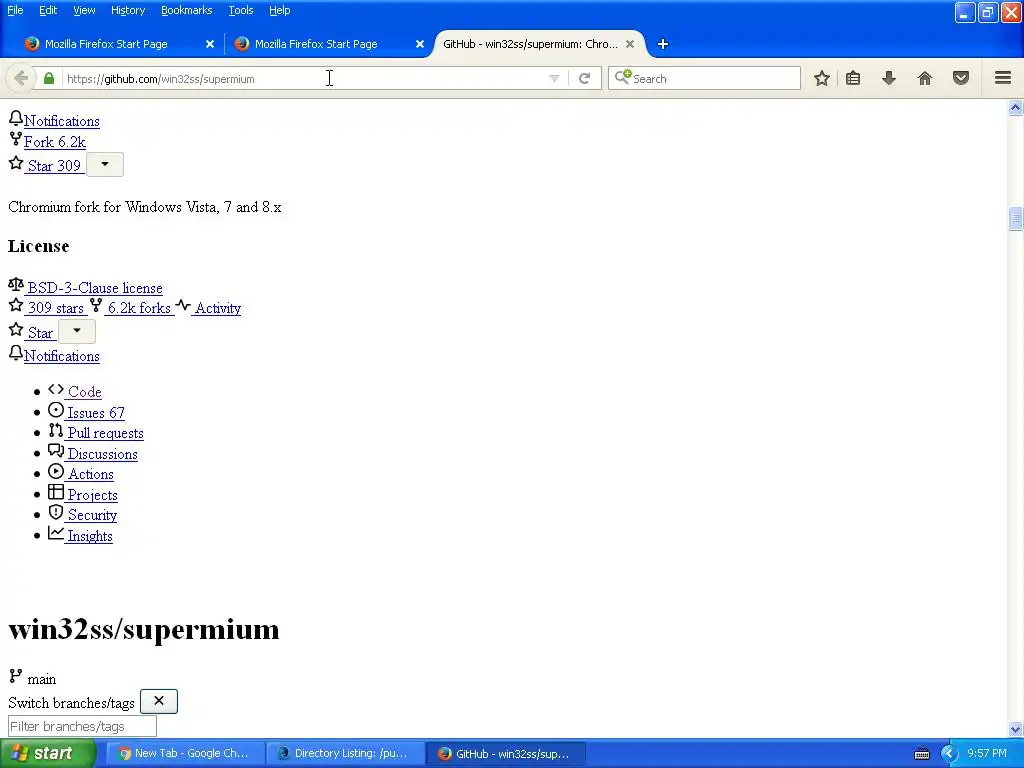
Task: Open the 6.2k forks link
Action: pos(139,308)
